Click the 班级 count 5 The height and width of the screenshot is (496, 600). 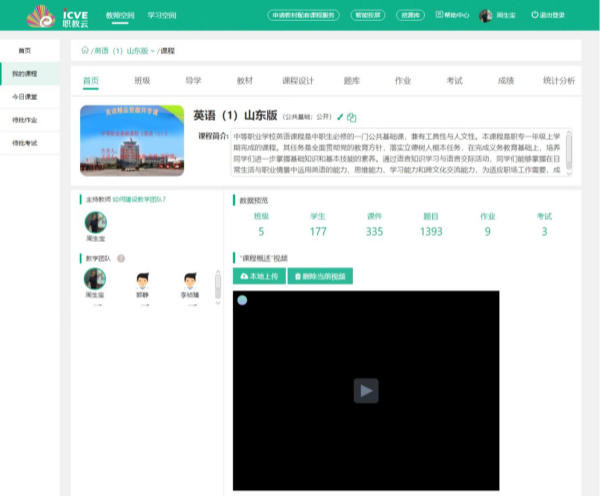click(x=261, y=232)
